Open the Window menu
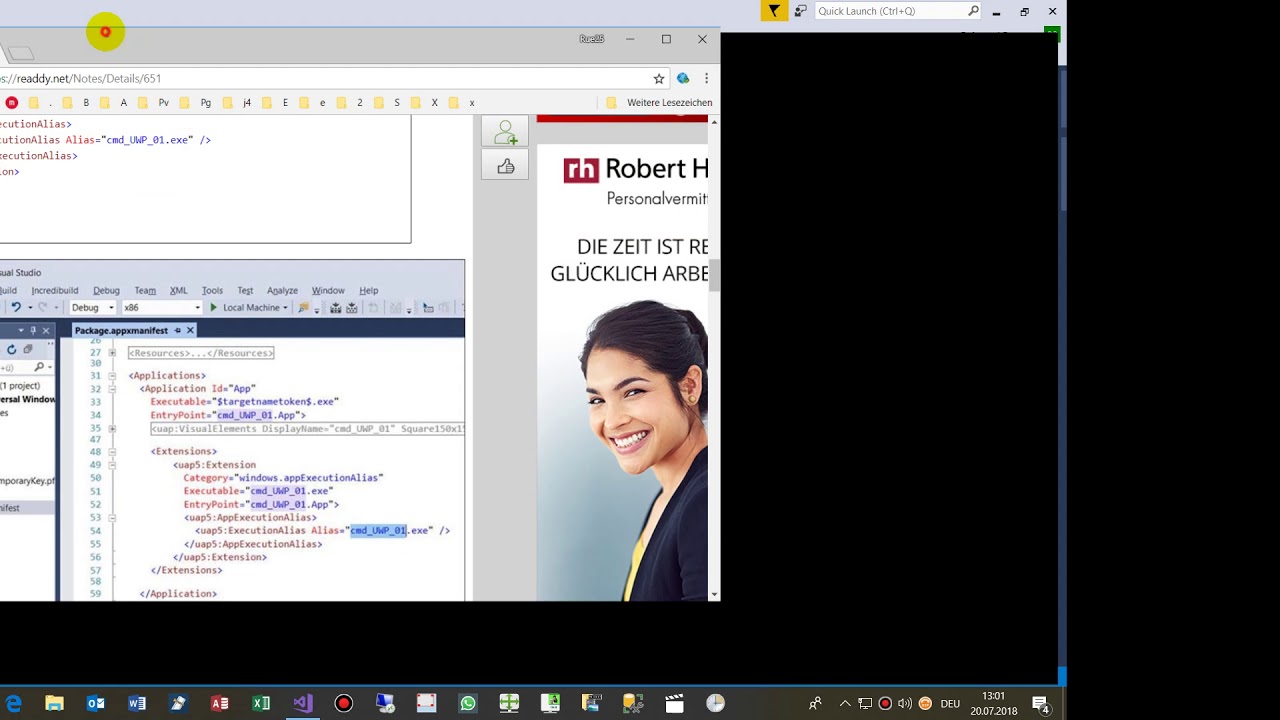Image resolution: width=1280 pixels, height=720 pixels. click(328, 290)
